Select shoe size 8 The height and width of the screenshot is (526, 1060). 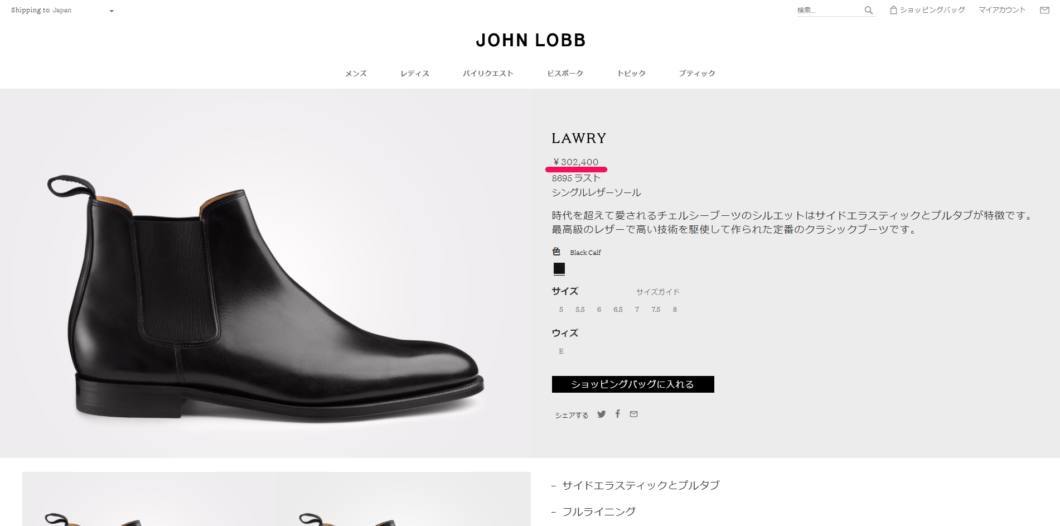pyautogui.click(x=674, y=310)
